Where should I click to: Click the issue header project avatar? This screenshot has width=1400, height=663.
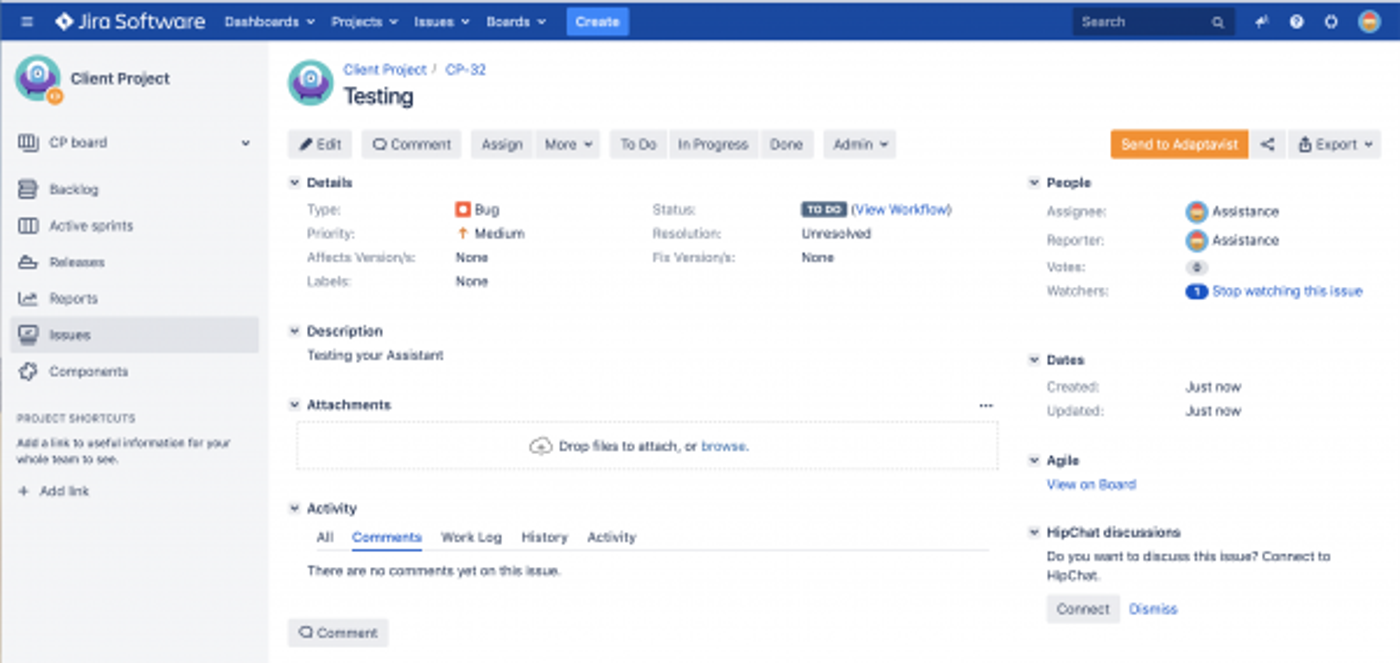point(310,83)
